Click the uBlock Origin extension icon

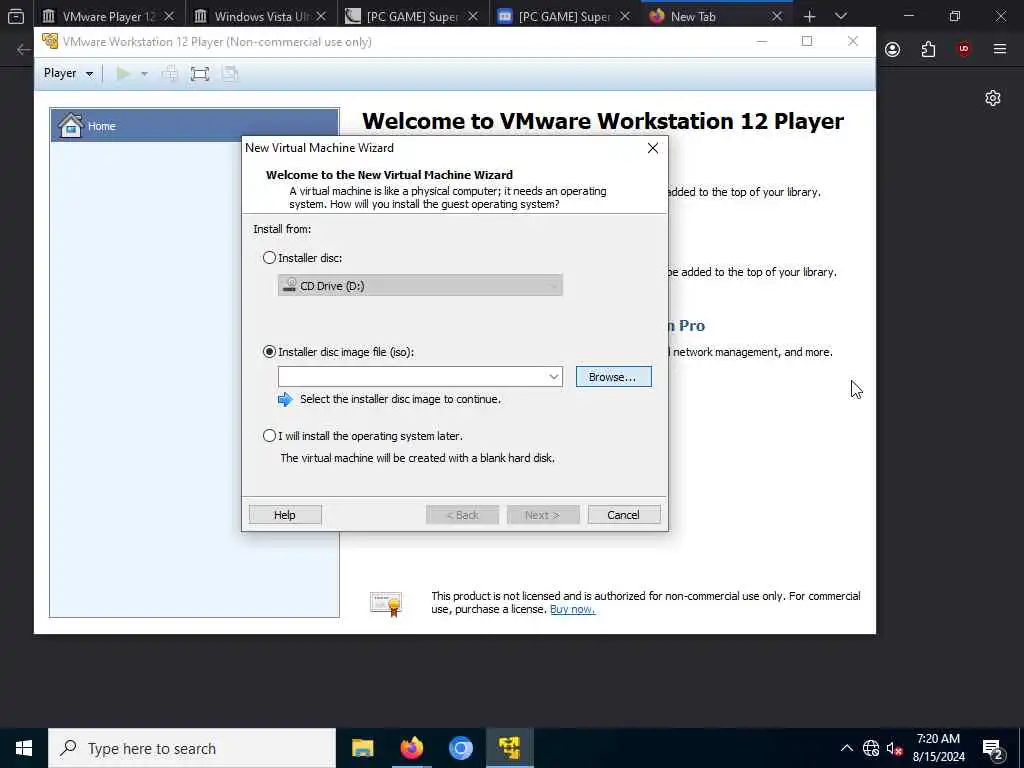964,49
